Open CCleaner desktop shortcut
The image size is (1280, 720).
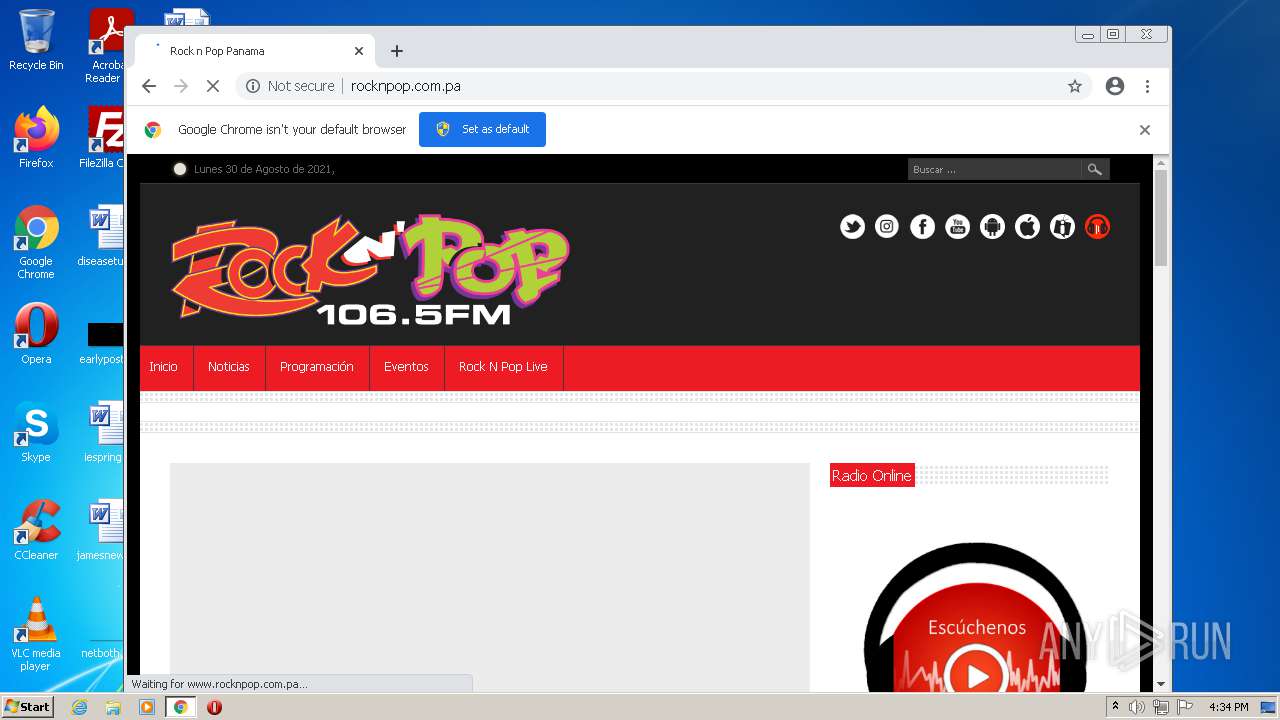tap(36, 530)
